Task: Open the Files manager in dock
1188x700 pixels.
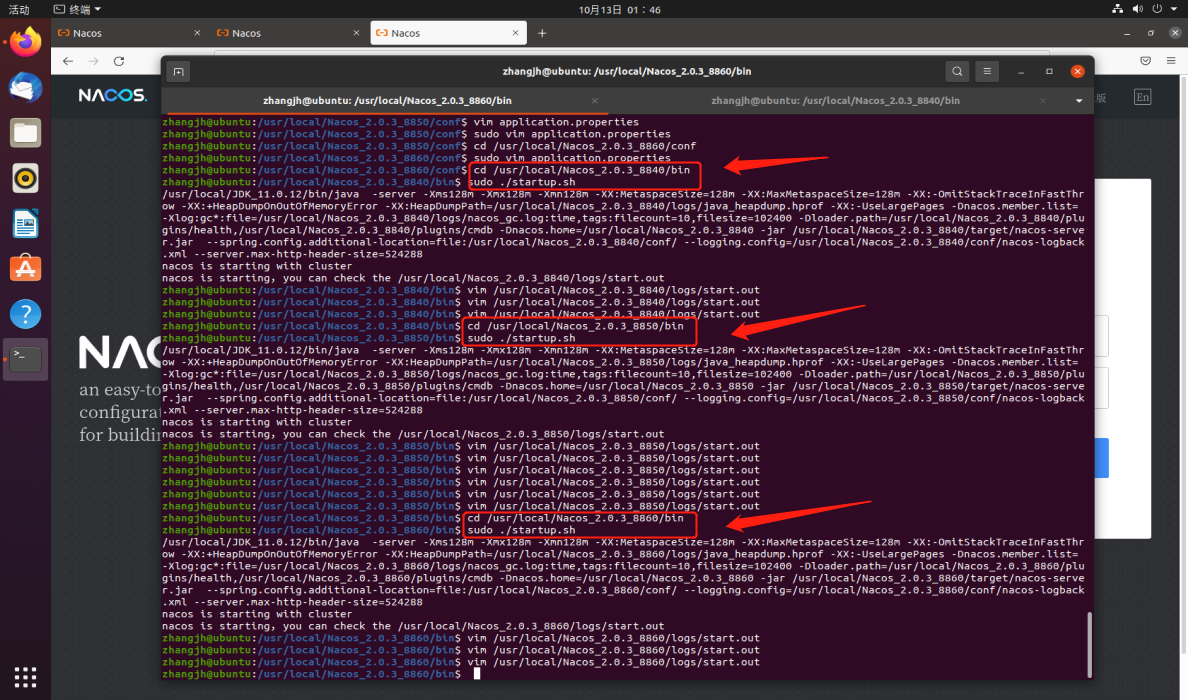Action: coord(25,133)
